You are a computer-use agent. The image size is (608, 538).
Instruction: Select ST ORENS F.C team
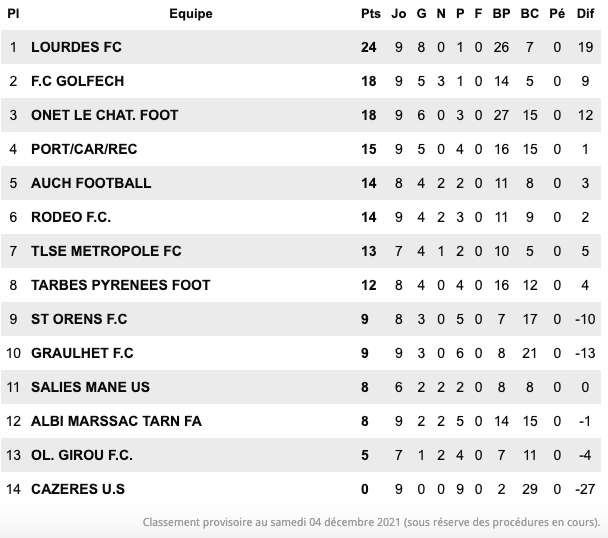(x=79, y=319)
